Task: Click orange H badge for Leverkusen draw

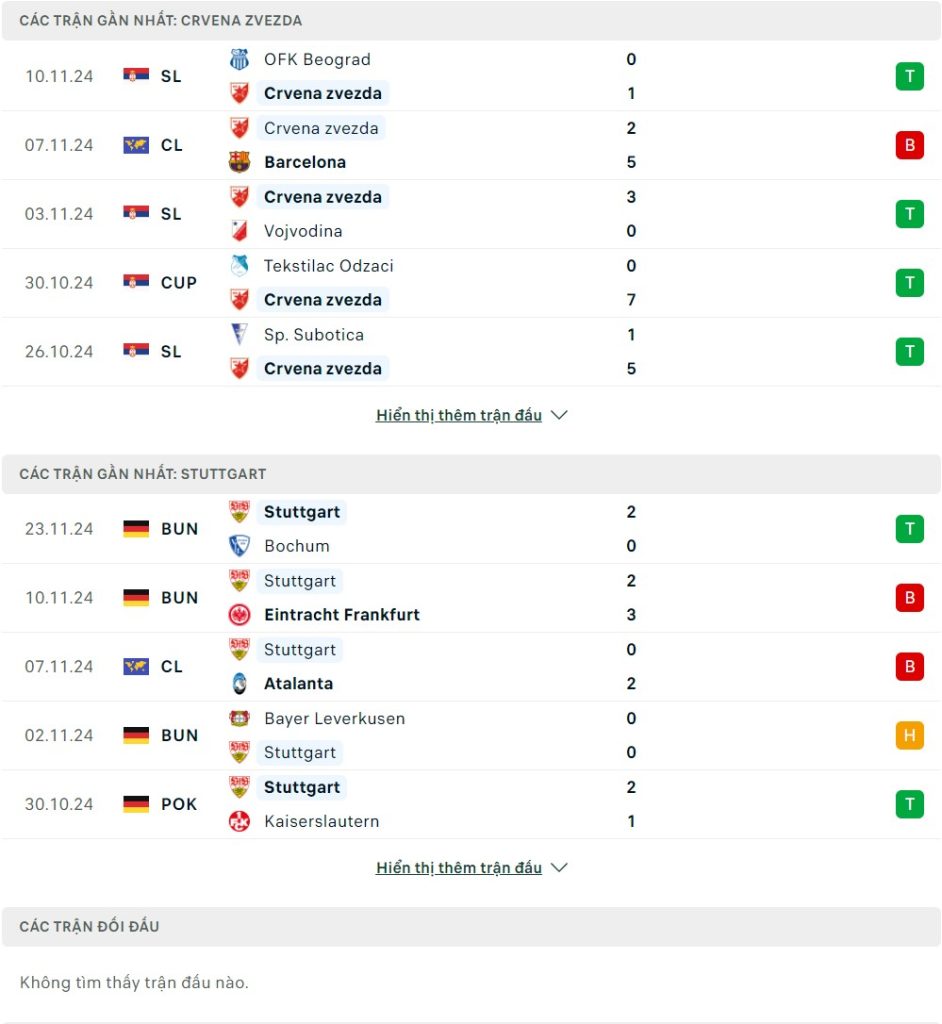Action: (909, 736)
